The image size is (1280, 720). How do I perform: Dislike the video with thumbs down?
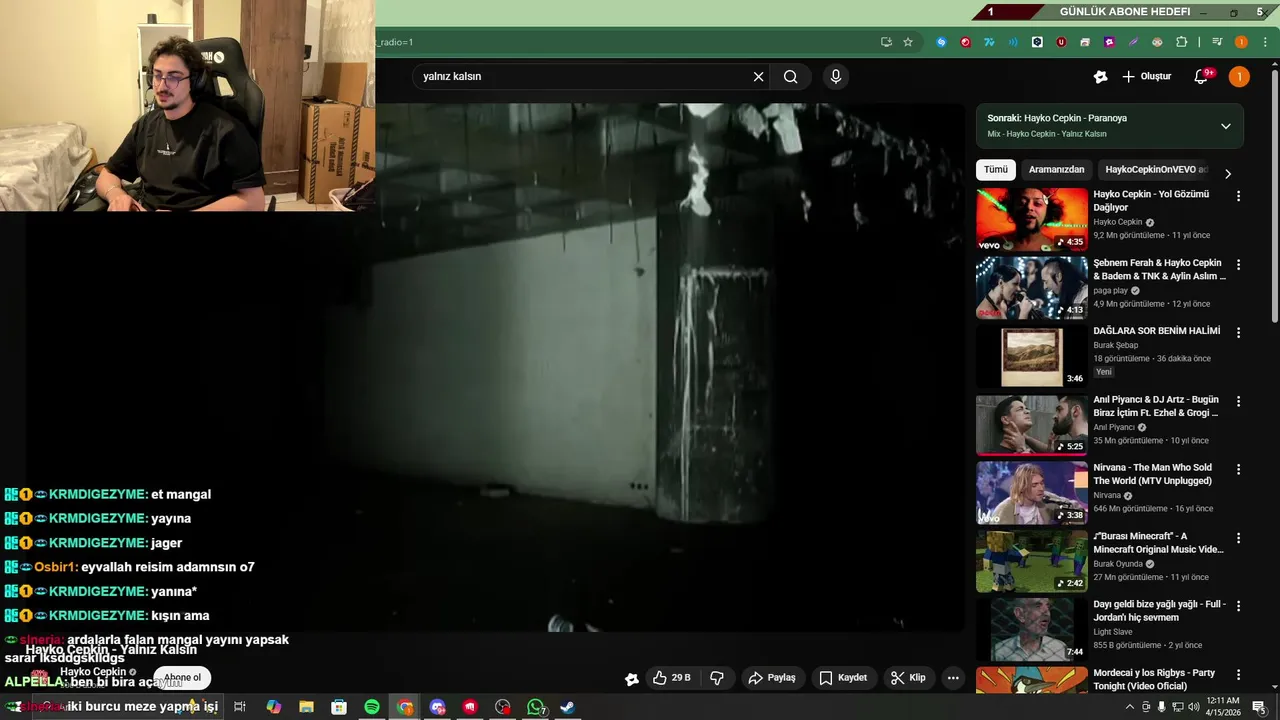coord(716,678)
